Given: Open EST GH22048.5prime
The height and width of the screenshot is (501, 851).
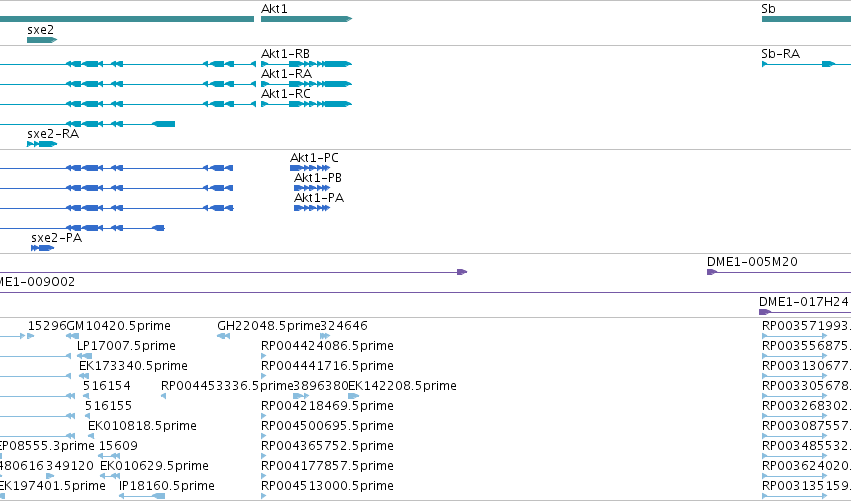Looking at the screenshot, I should point(269,326).
